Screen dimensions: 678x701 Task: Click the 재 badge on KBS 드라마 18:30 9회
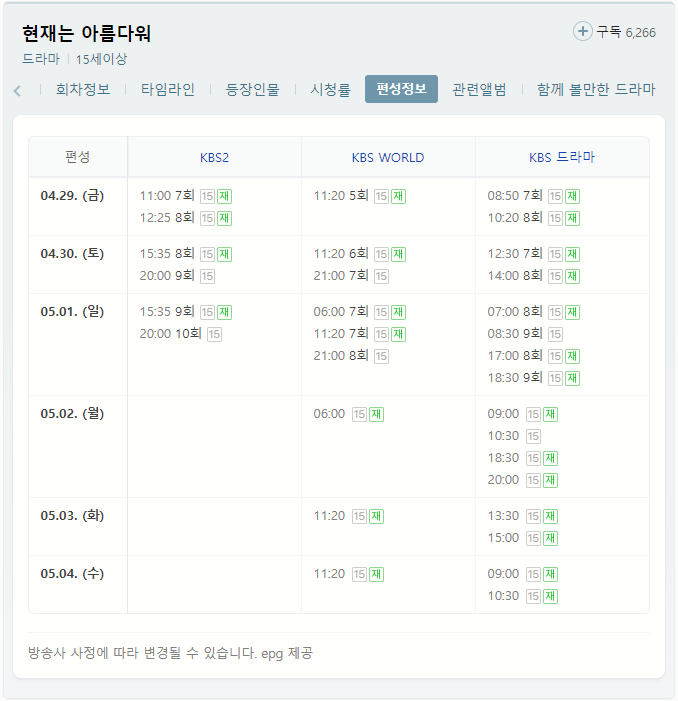pyautogui.click(x=573, y=378)
